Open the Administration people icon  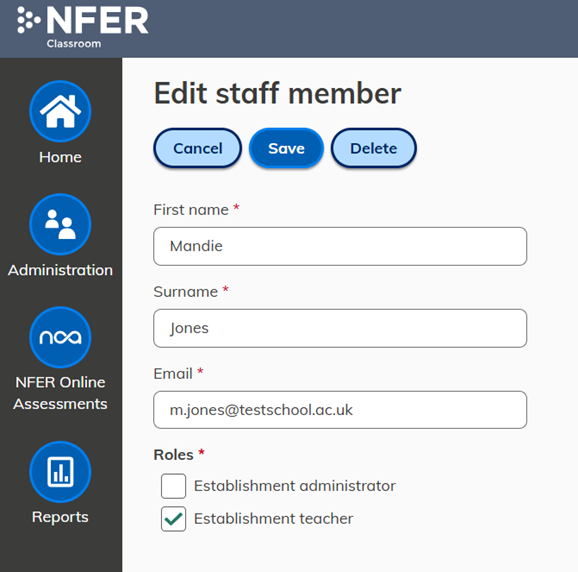click(x=60, y=224)
